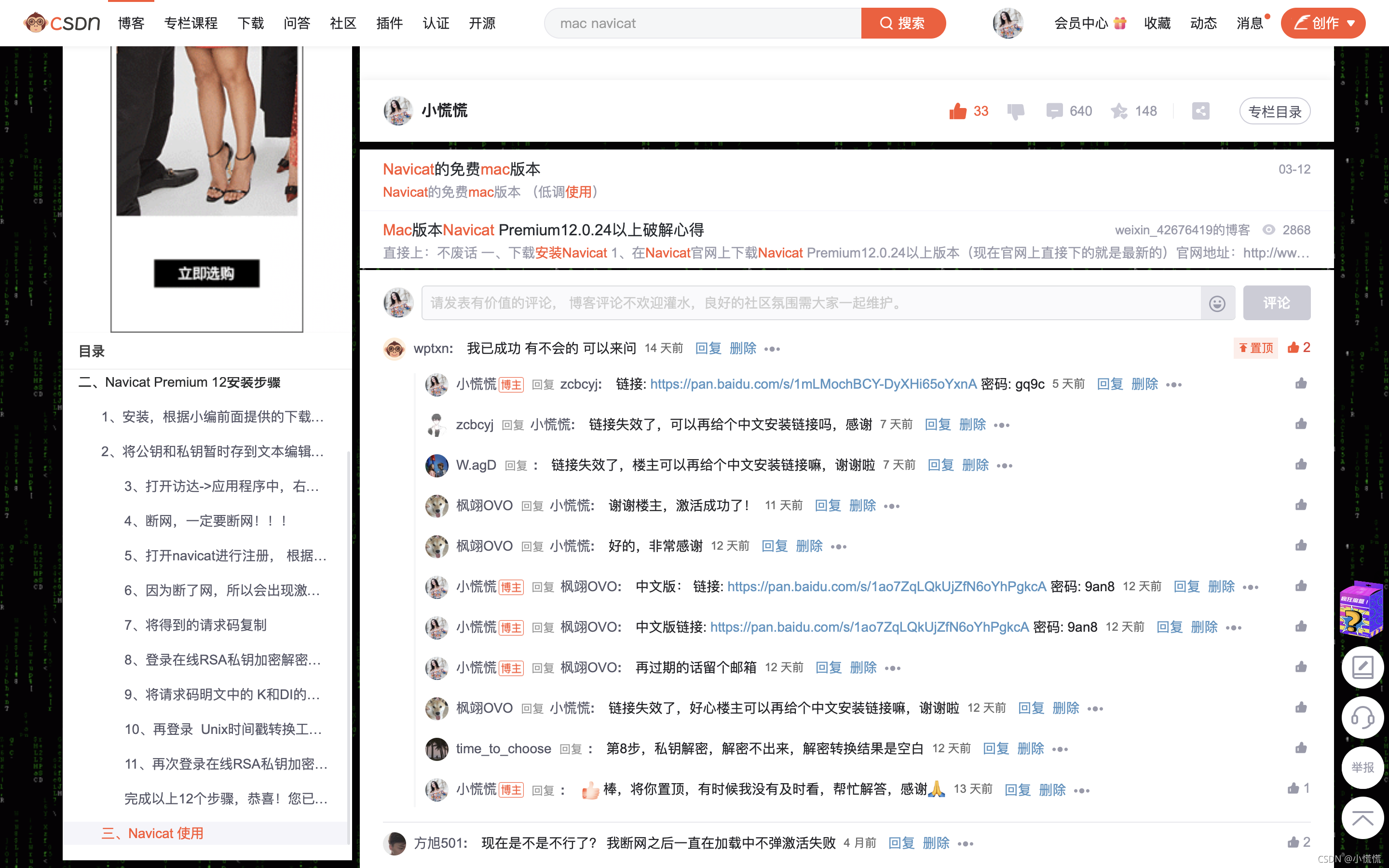Open the 社区 nav item
Screen dimensions: 1389x868
click(x=343, y=23)
